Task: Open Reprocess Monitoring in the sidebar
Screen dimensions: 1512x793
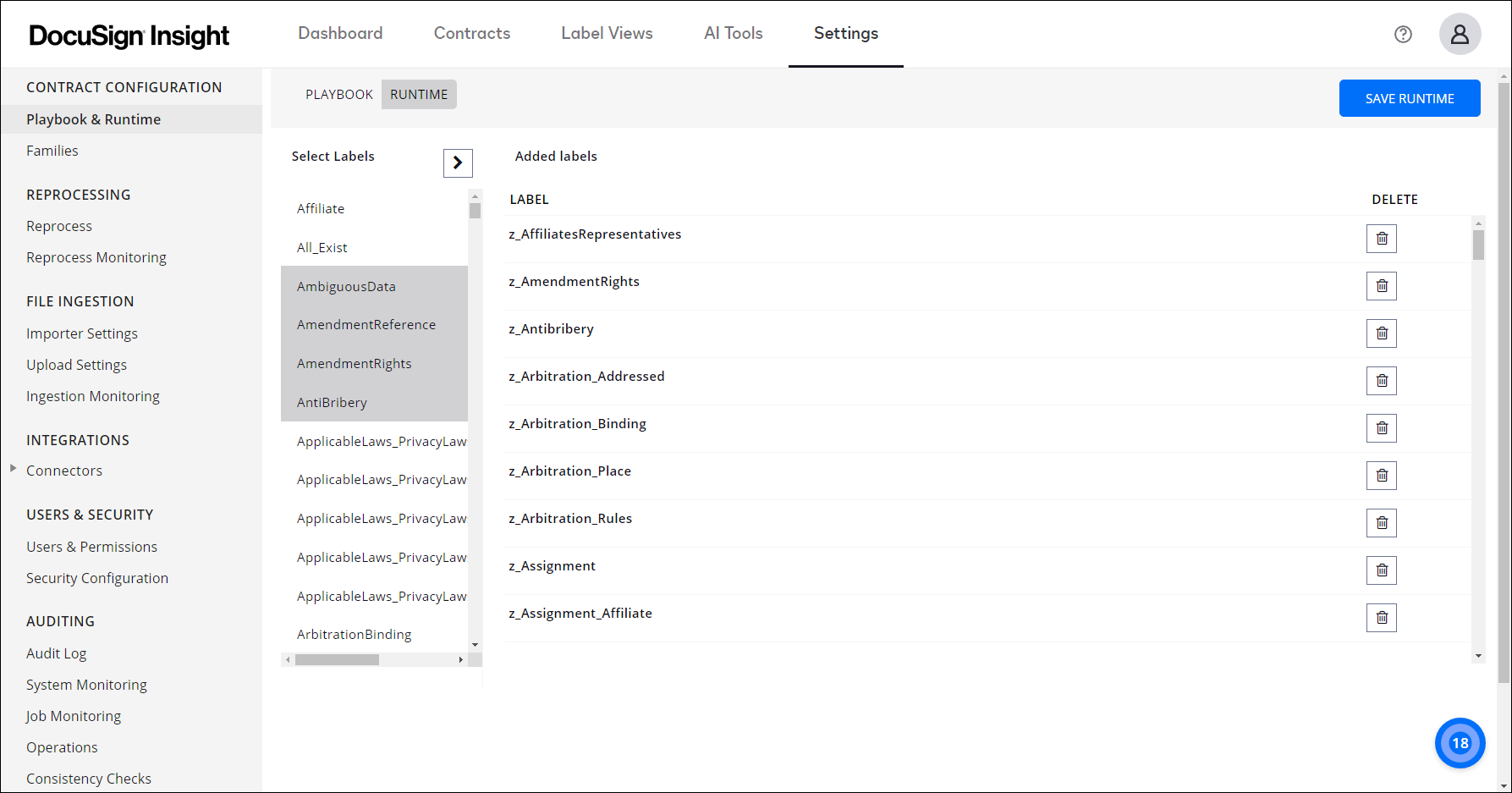Action: (x=96, y=256)
